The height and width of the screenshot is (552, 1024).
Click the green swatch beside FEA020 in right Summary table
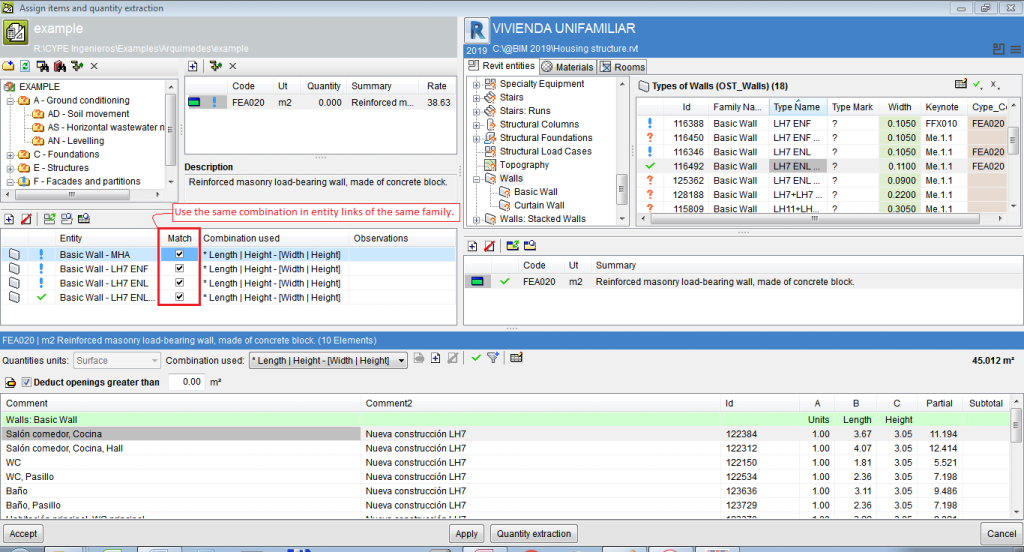tap(477, 282)
